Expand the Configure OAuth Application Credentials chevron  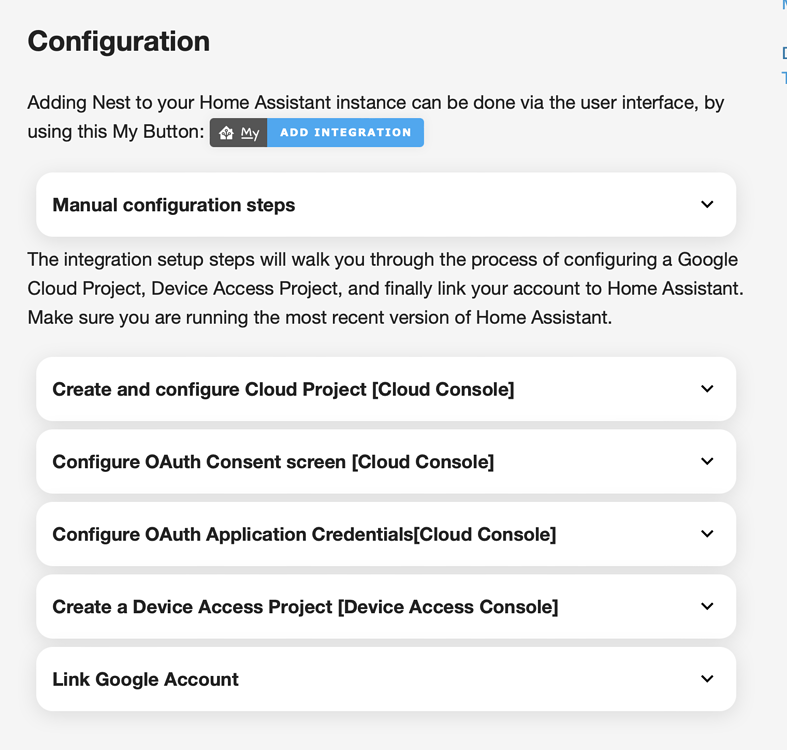707,534
